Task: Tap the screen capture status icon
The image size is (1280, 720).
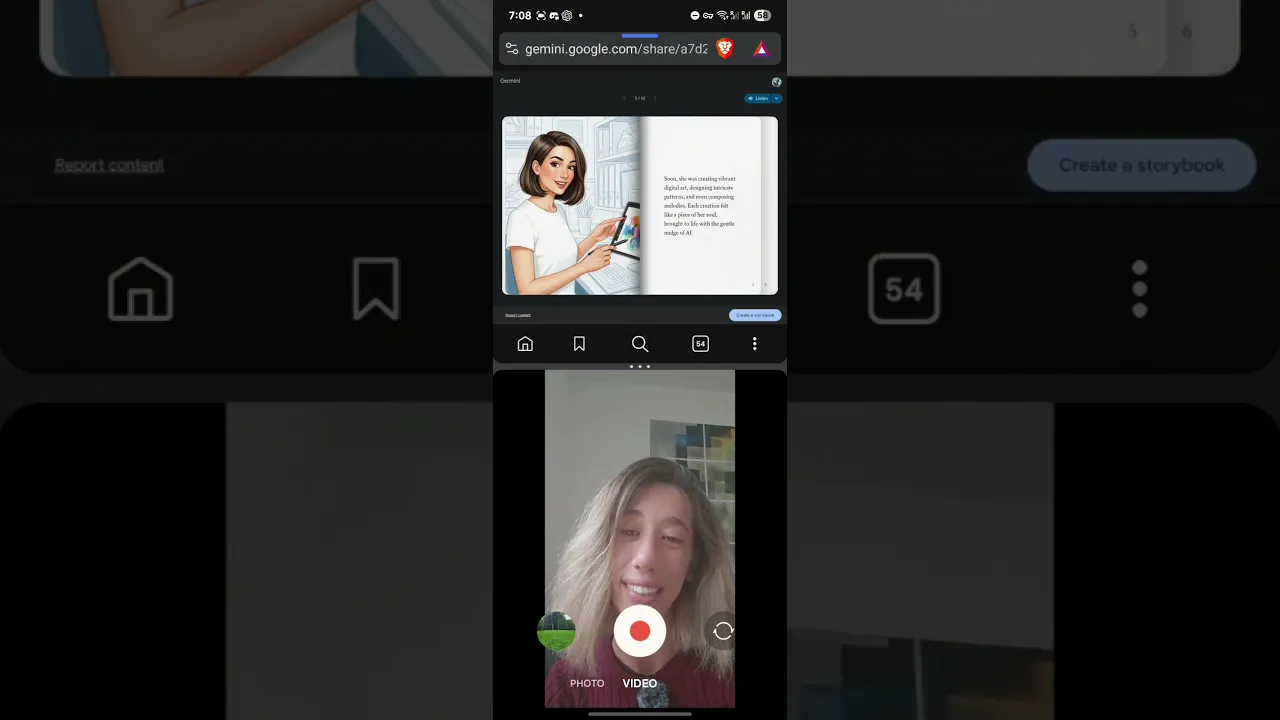Action: [x=541, y=16]
